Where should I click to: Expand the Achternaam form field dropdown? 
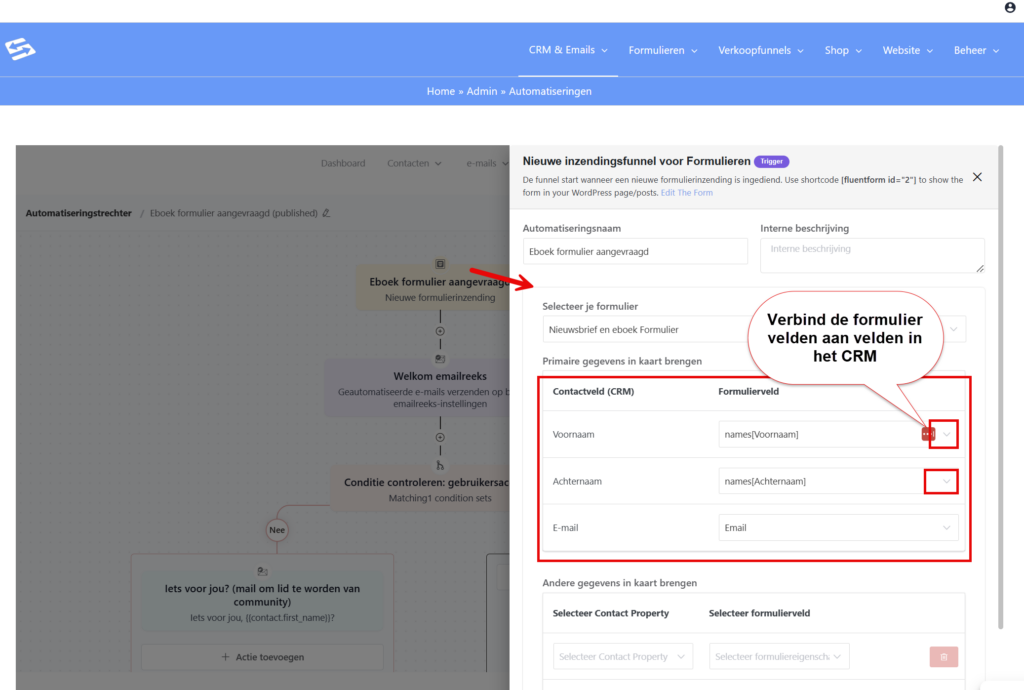(x=945, y=481)
